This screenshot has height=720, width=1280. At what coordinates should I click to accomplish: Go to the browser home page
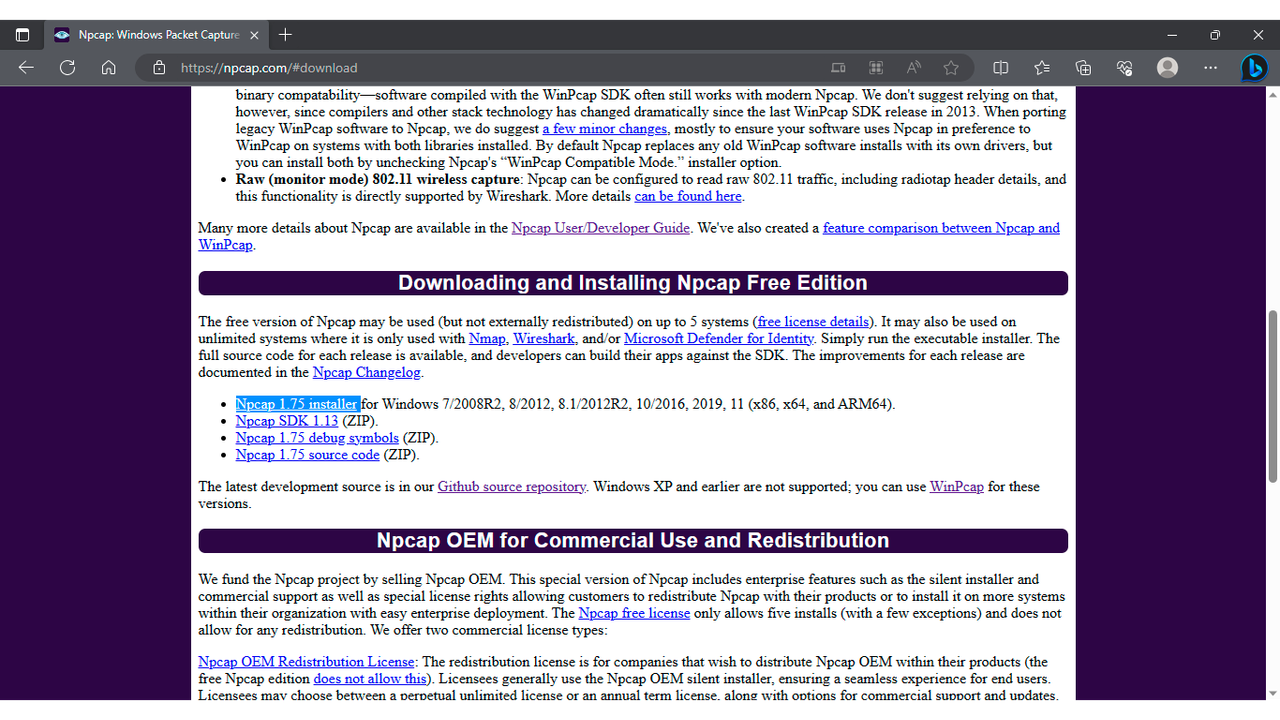point(109,68)
